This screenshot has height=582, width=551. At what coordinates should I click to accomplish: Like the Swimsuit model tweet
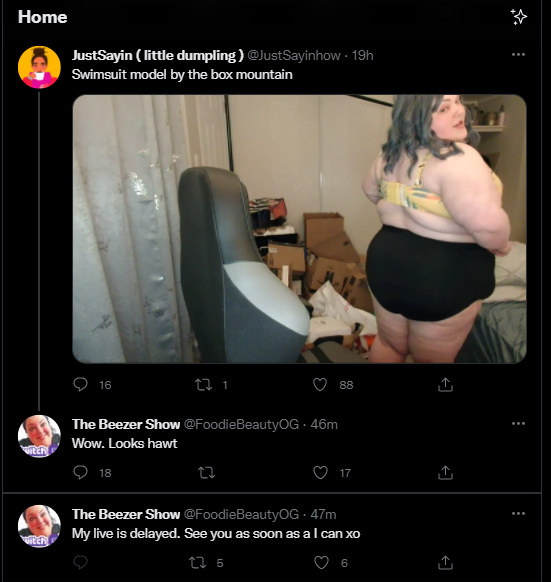click(320, 385)
